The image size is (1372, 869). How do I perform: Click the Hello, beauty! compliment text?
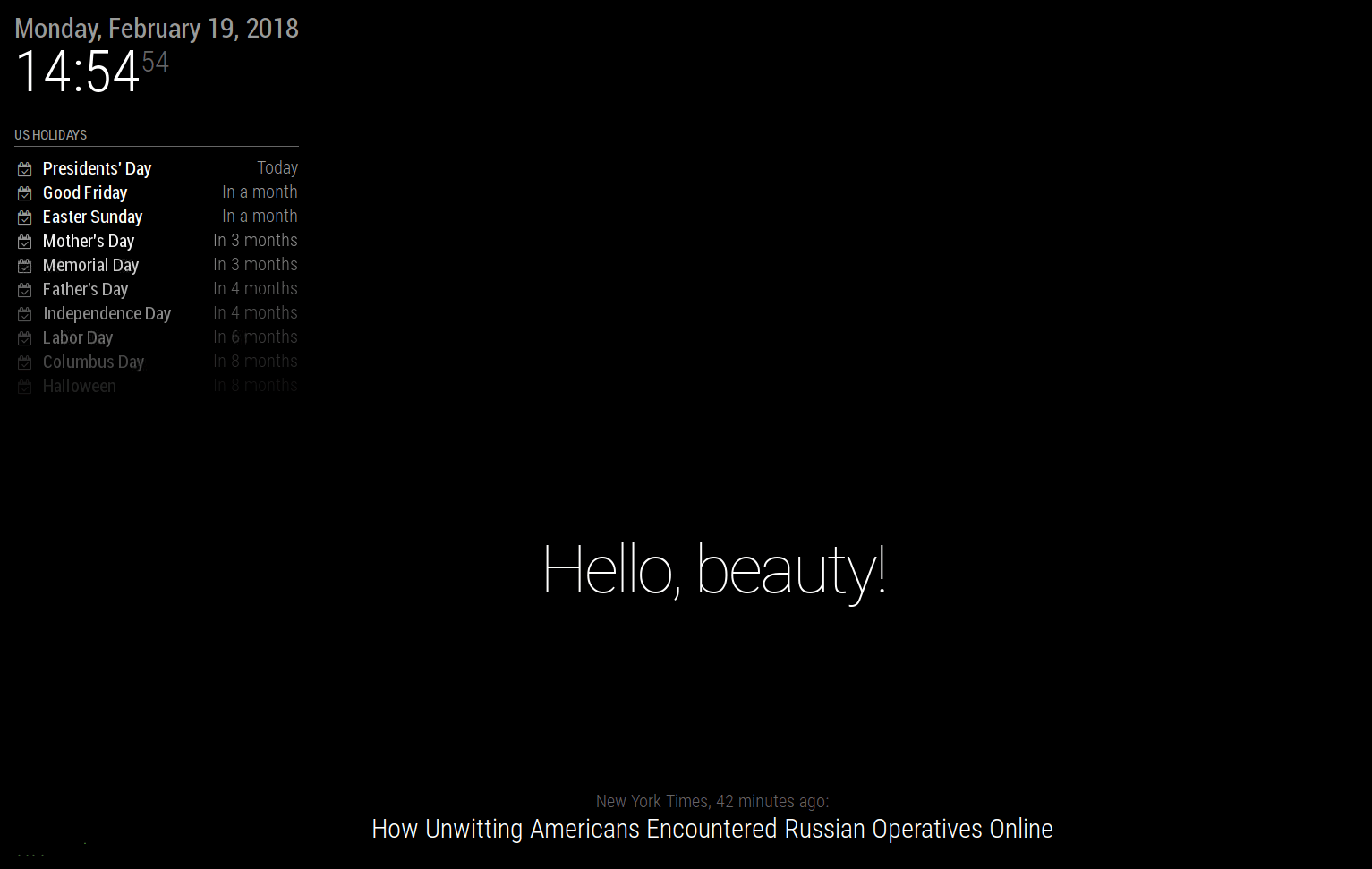(713, 569)
